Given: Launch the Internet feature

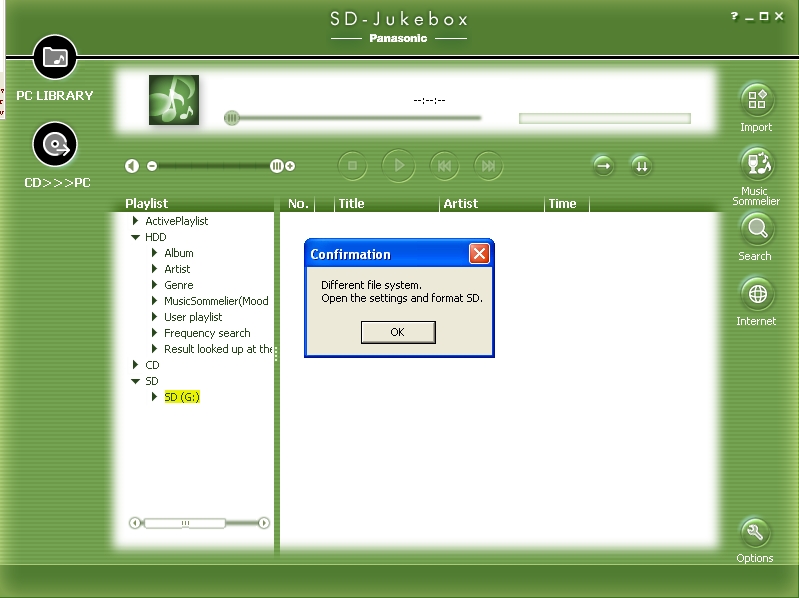Looking at the screenshot, I should [x=756, y=294].
